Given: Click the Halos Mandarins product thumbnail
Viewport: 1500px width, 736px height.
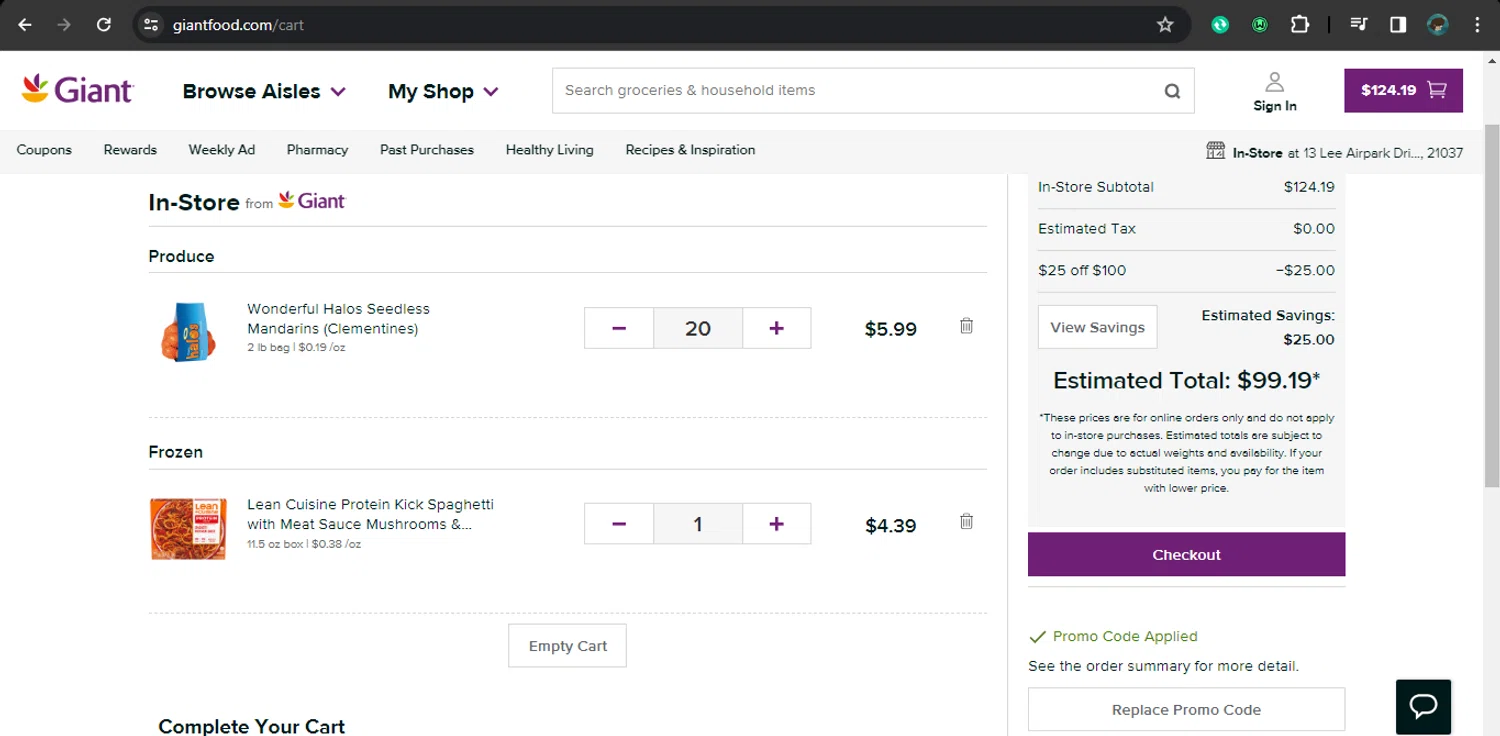Looking at the screenshot, I should 188,331.
